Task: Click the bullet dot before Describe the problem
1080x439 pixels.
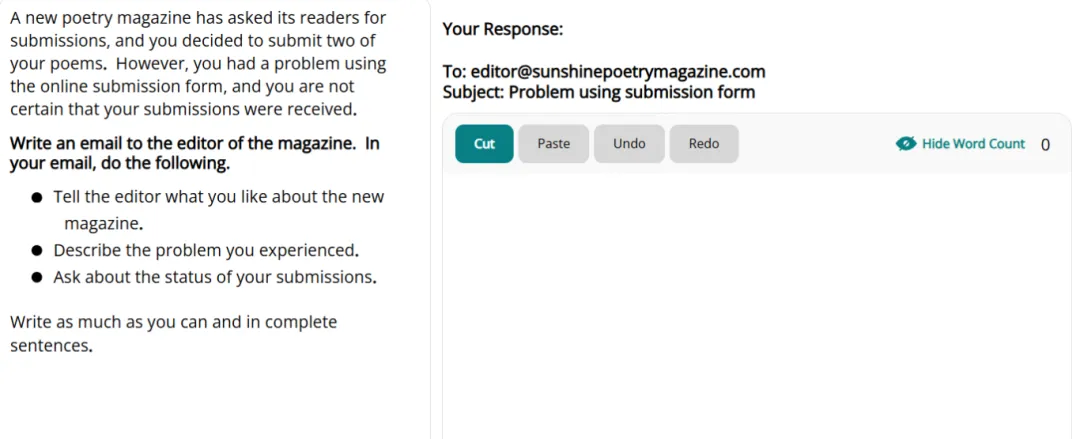Action: (x=37, y=251)
